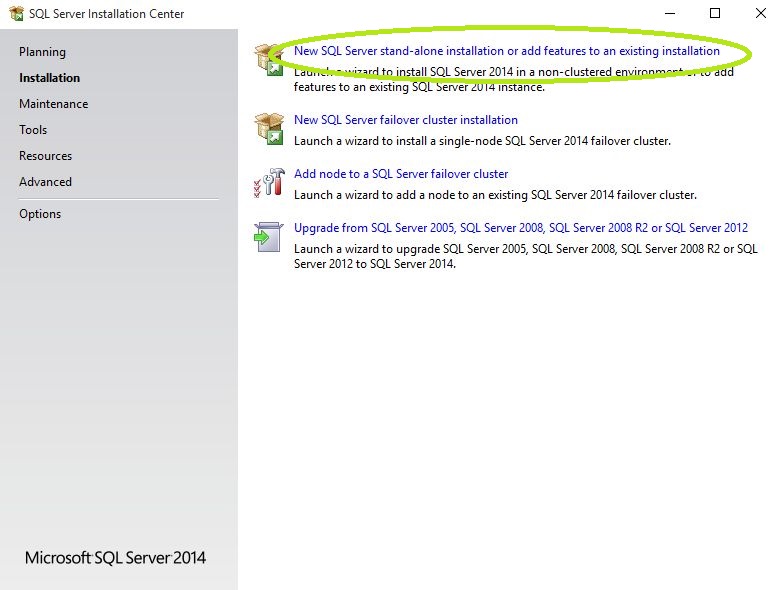Select the Installation section
784x590 pixels.
50,78
